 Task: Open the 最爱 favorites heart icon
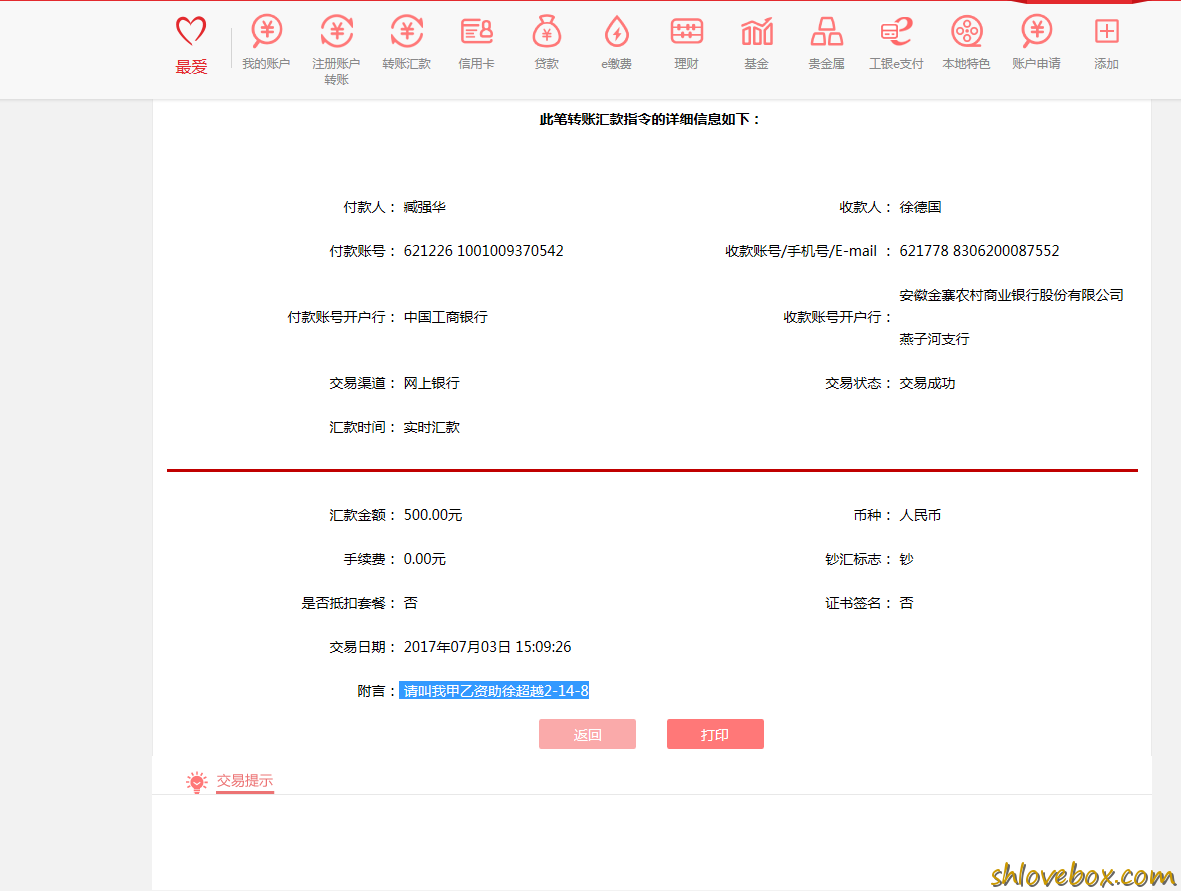[x=191, y=32]
